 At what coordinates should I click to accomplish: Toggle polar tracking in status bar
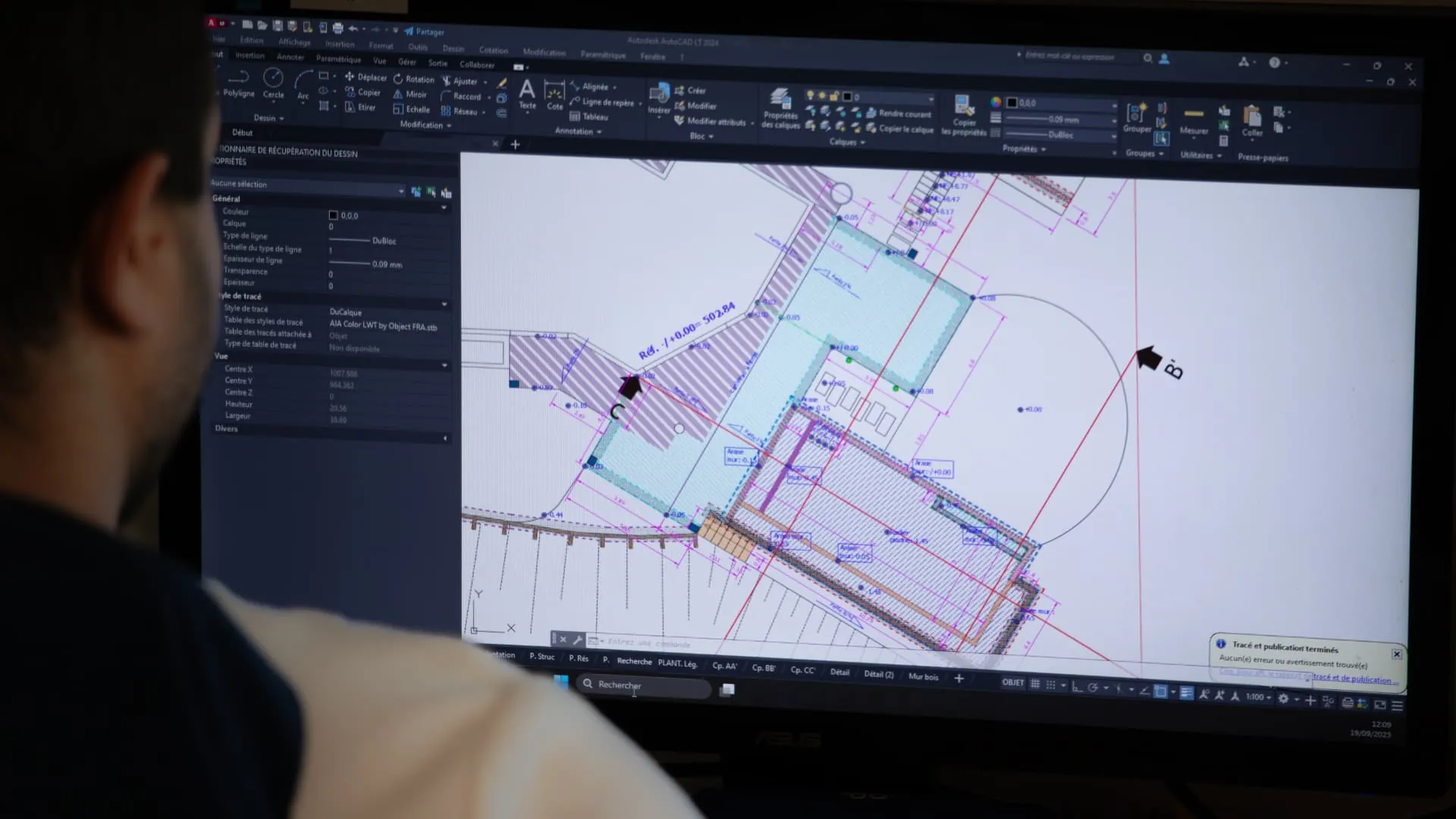1093,687
